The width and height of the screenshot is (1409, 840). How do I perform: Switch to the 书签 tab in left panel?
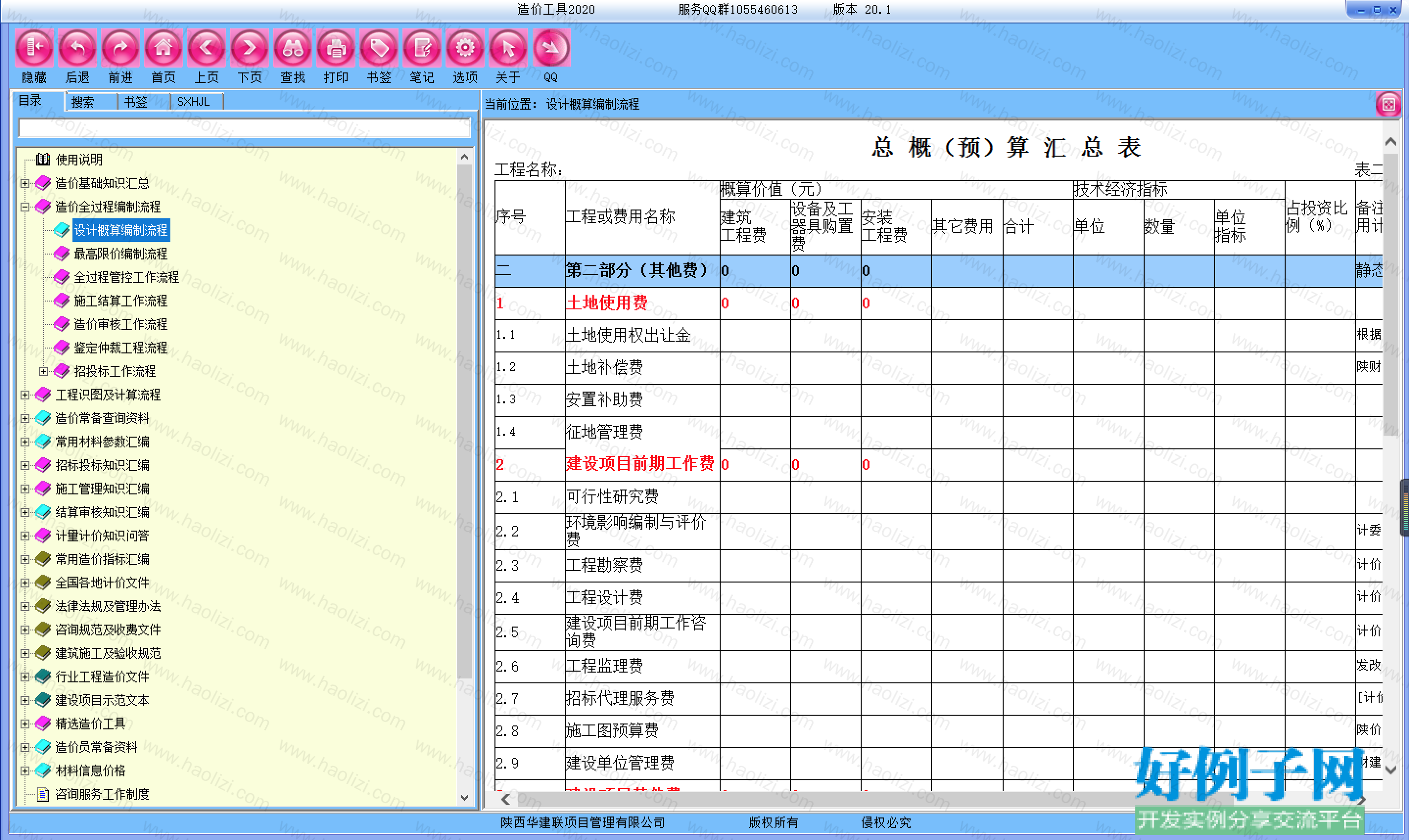136,102
